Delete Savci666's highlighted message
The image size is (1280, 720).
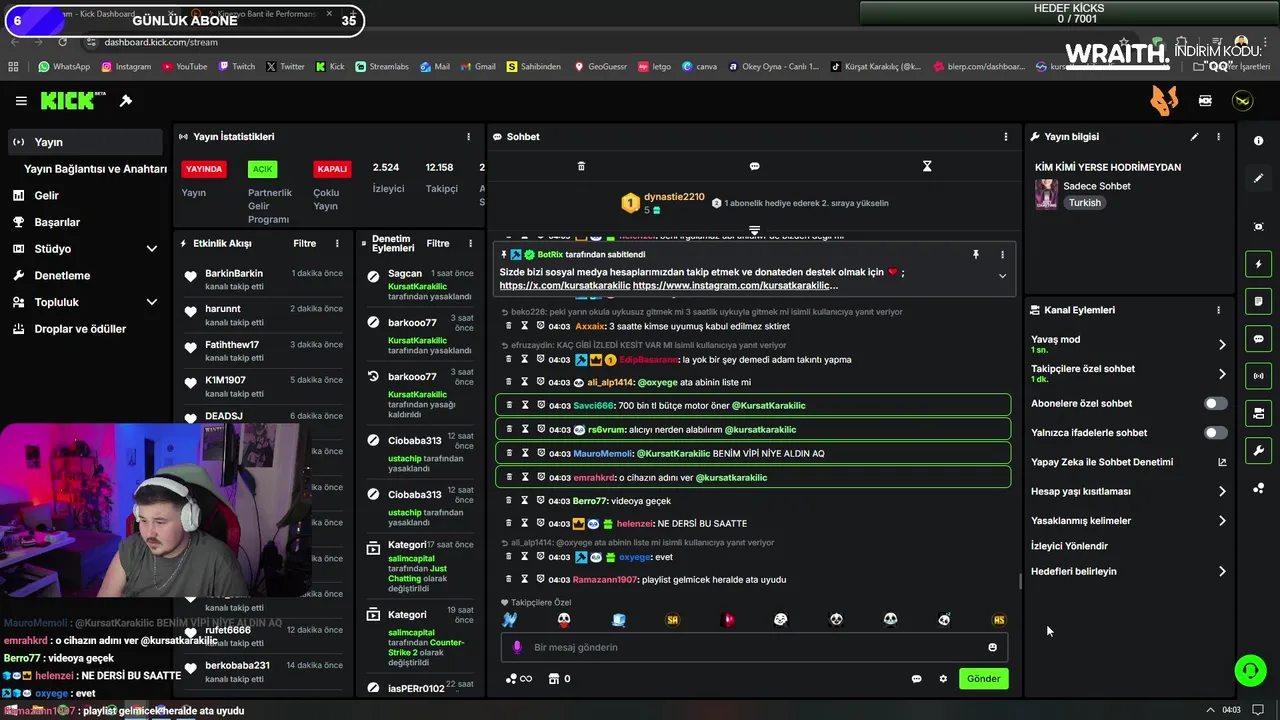click(x=509, y=405)
